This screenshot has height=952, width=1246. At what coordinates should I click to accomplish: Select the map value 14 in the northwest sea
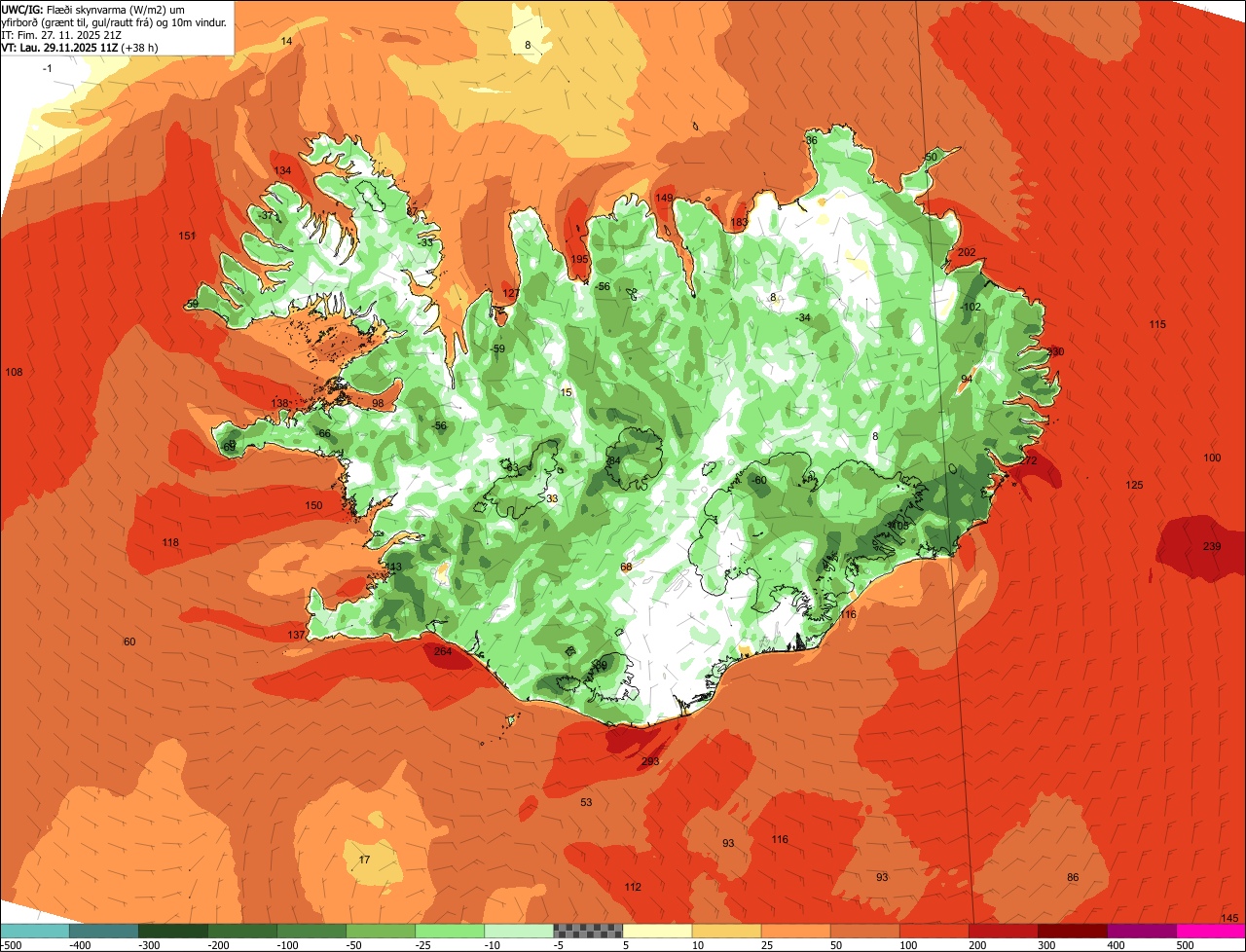click(x=286, y=41)
